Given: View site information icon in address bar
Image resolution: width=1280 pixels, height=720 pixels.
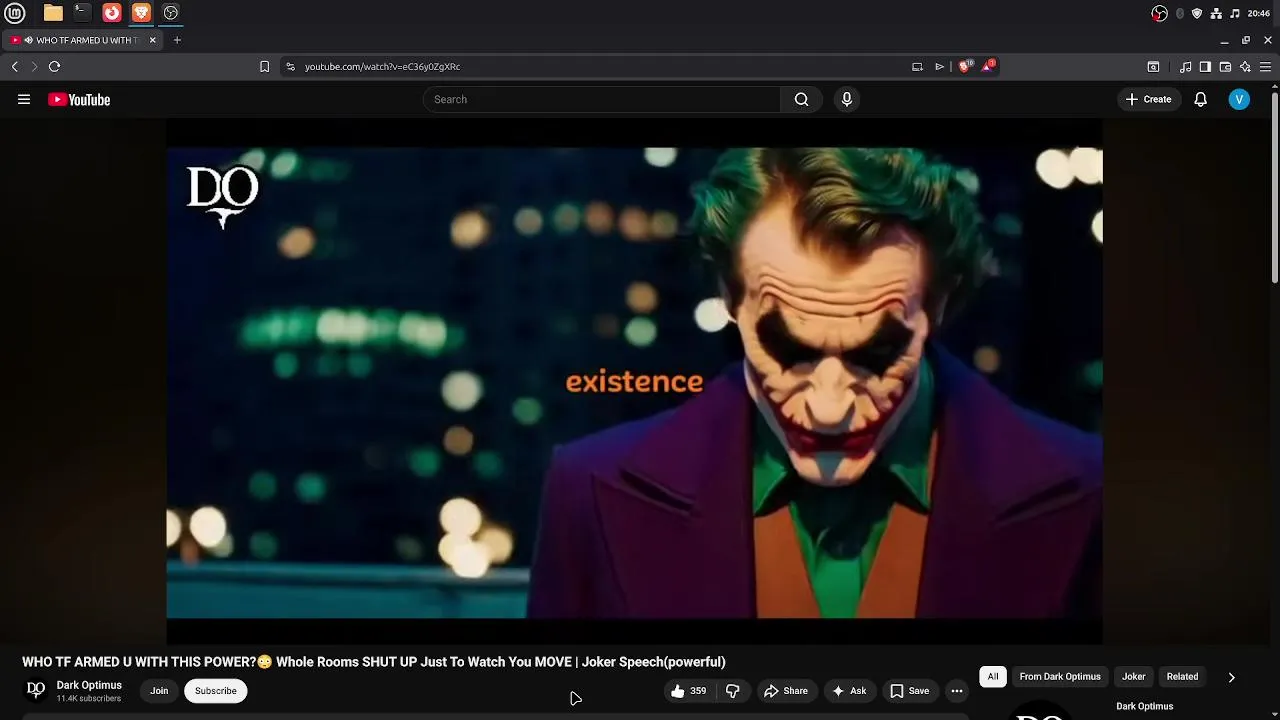Looking at the screenshot, I should [x=290, y=66].
